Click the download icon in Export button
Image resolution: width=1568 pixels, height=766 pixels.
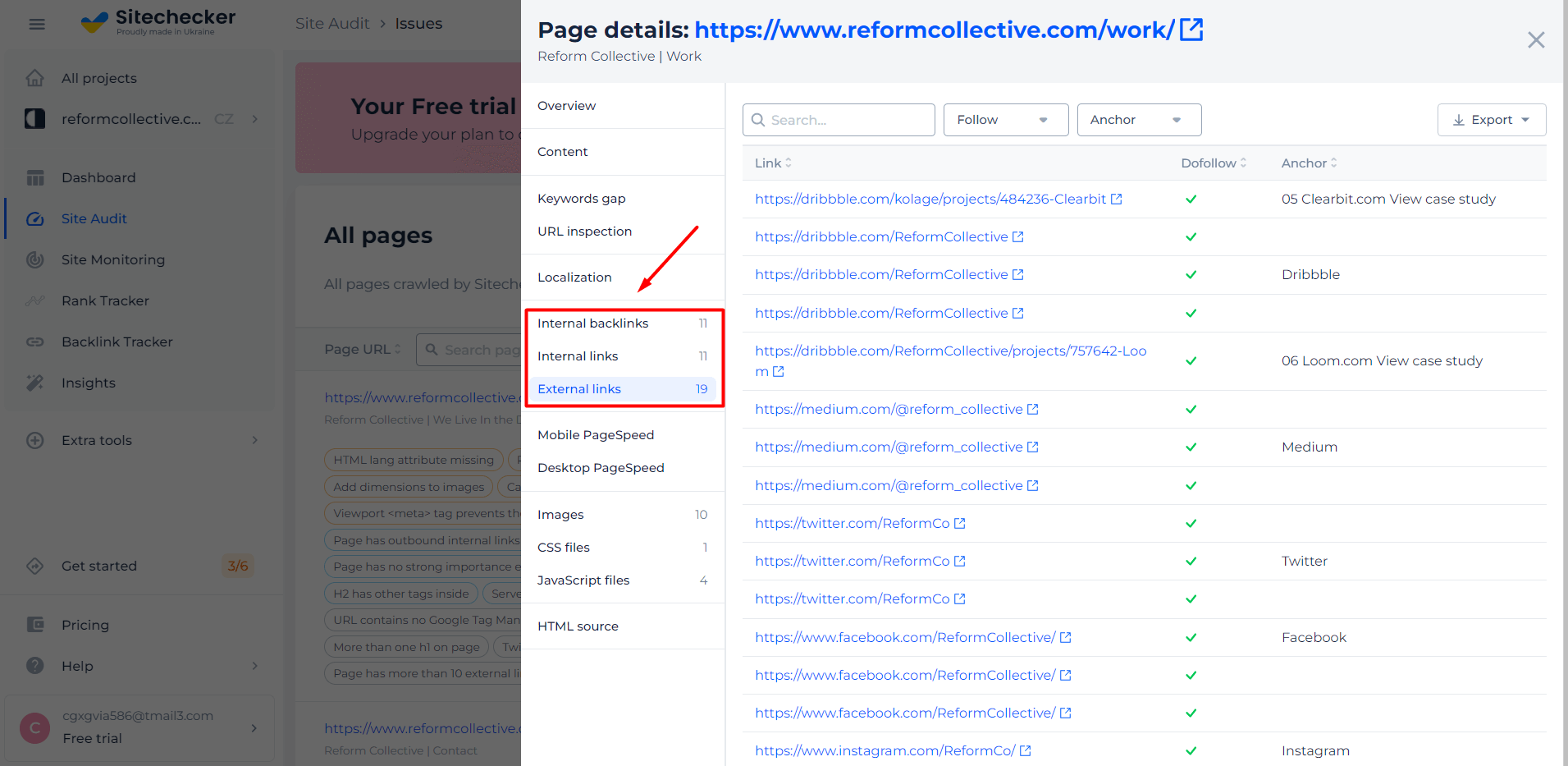[x=1459, y=120]
